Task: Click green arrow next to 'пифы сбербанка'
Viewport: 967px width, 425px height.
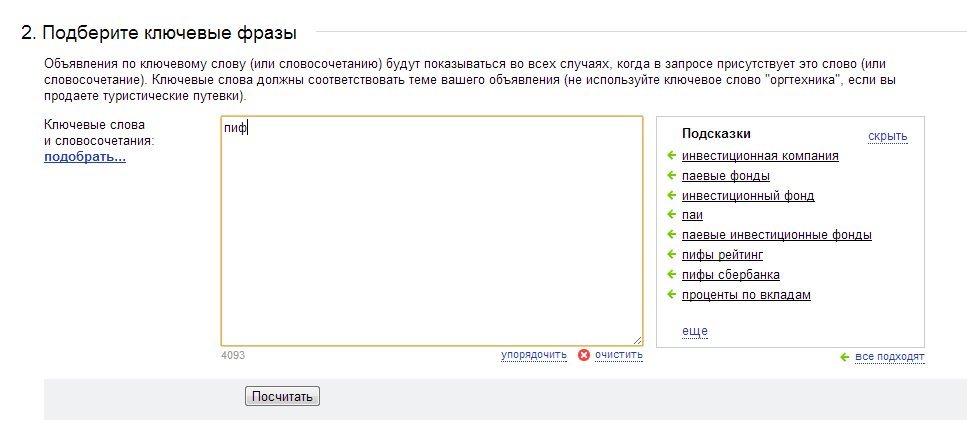Action: point(672,274)
